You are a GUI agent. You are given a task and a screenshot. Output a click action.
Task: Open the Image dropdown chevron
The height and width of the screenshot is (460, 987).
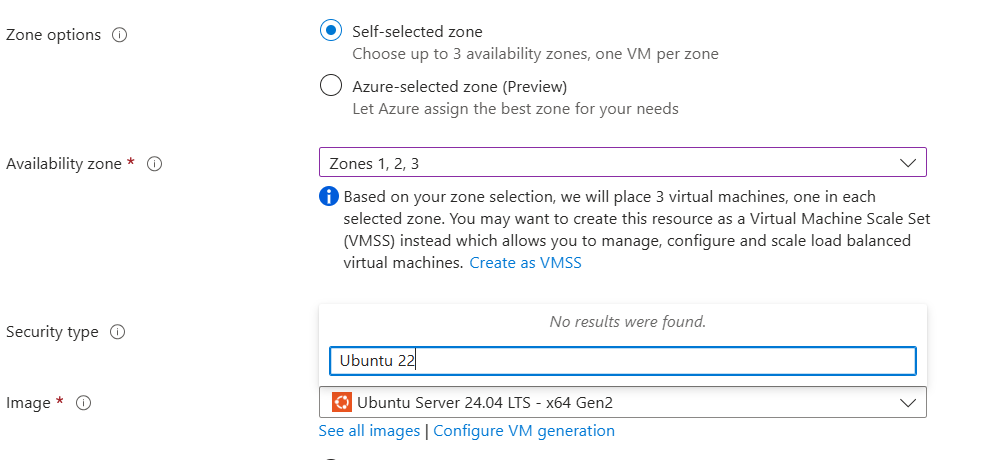pyautogui.click(x=908, y=402)
